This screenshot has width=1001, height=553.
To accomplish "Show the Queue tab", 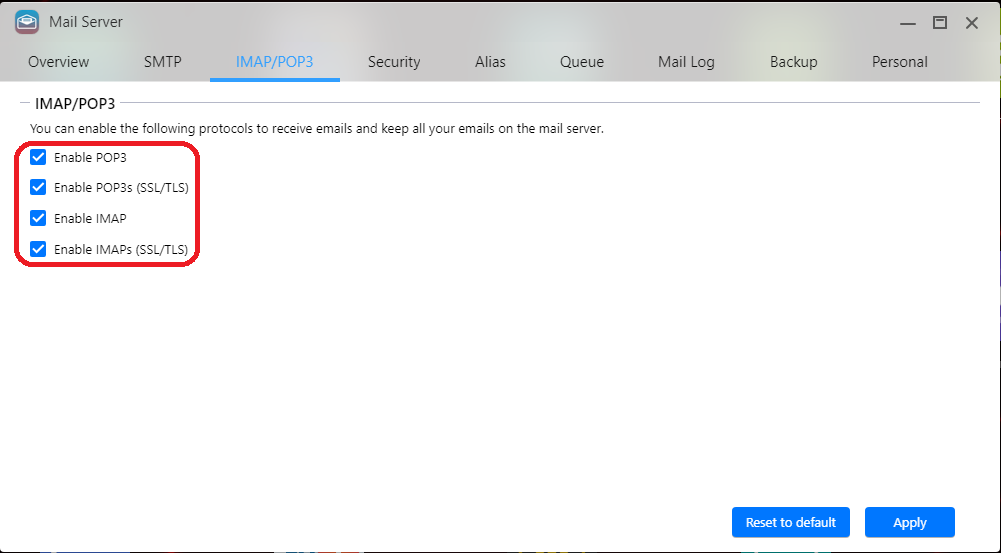I will coord(582,62).
